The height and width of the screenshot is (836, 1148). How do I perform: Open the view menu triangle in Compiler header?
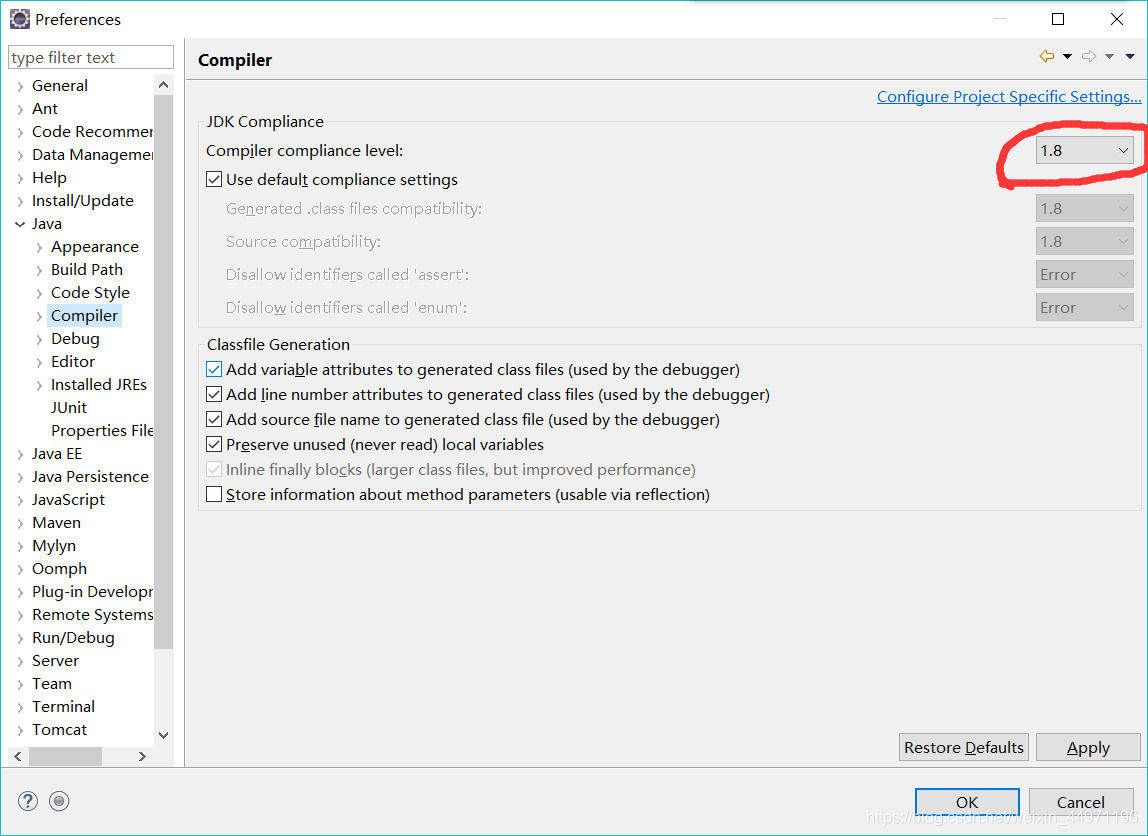1130,56
